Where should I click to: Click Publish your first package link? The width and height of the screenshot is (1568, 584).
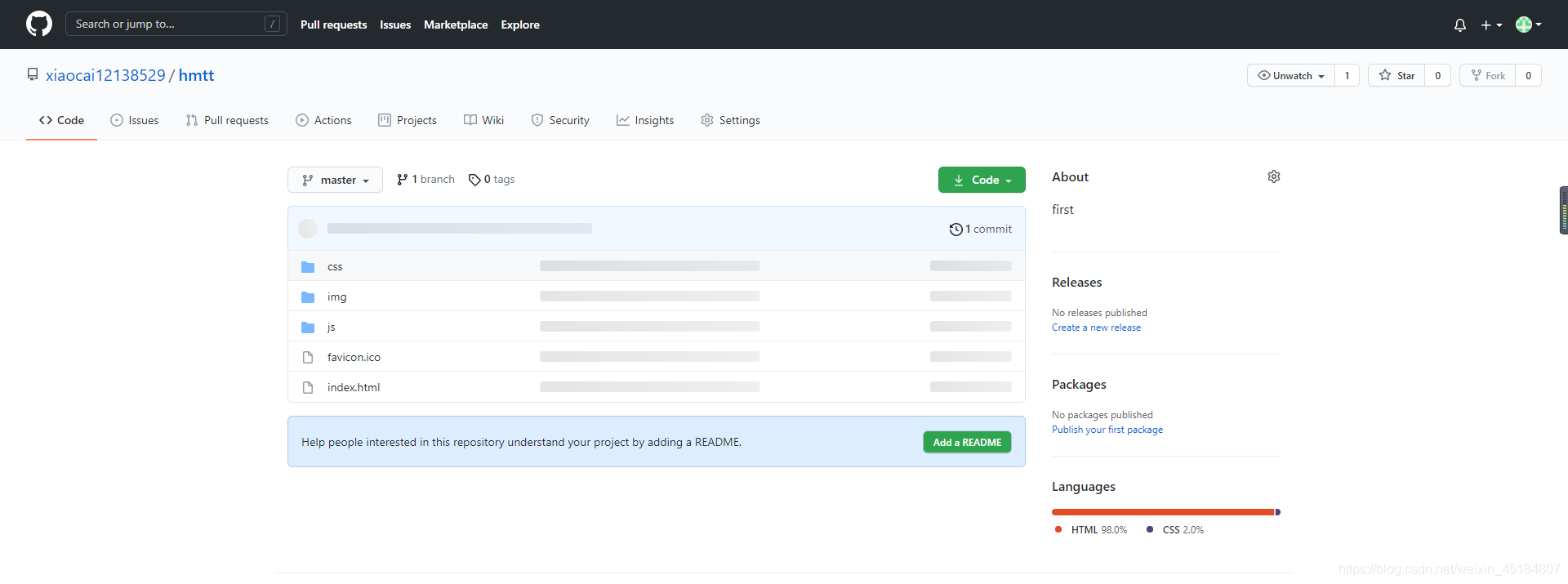tap(1107, 430)
